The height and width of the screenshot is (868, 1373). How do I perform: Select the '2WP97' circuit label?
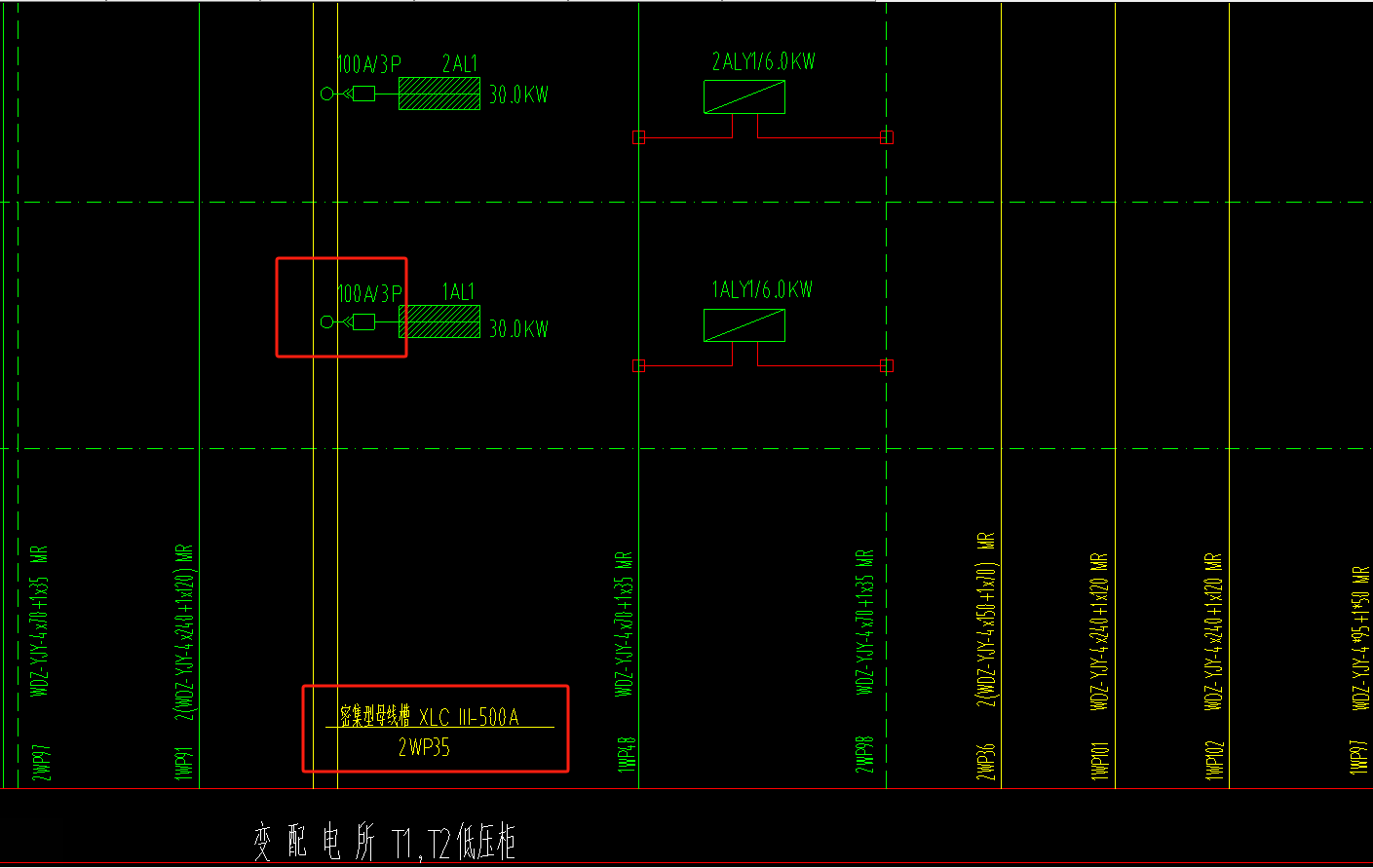41,762
